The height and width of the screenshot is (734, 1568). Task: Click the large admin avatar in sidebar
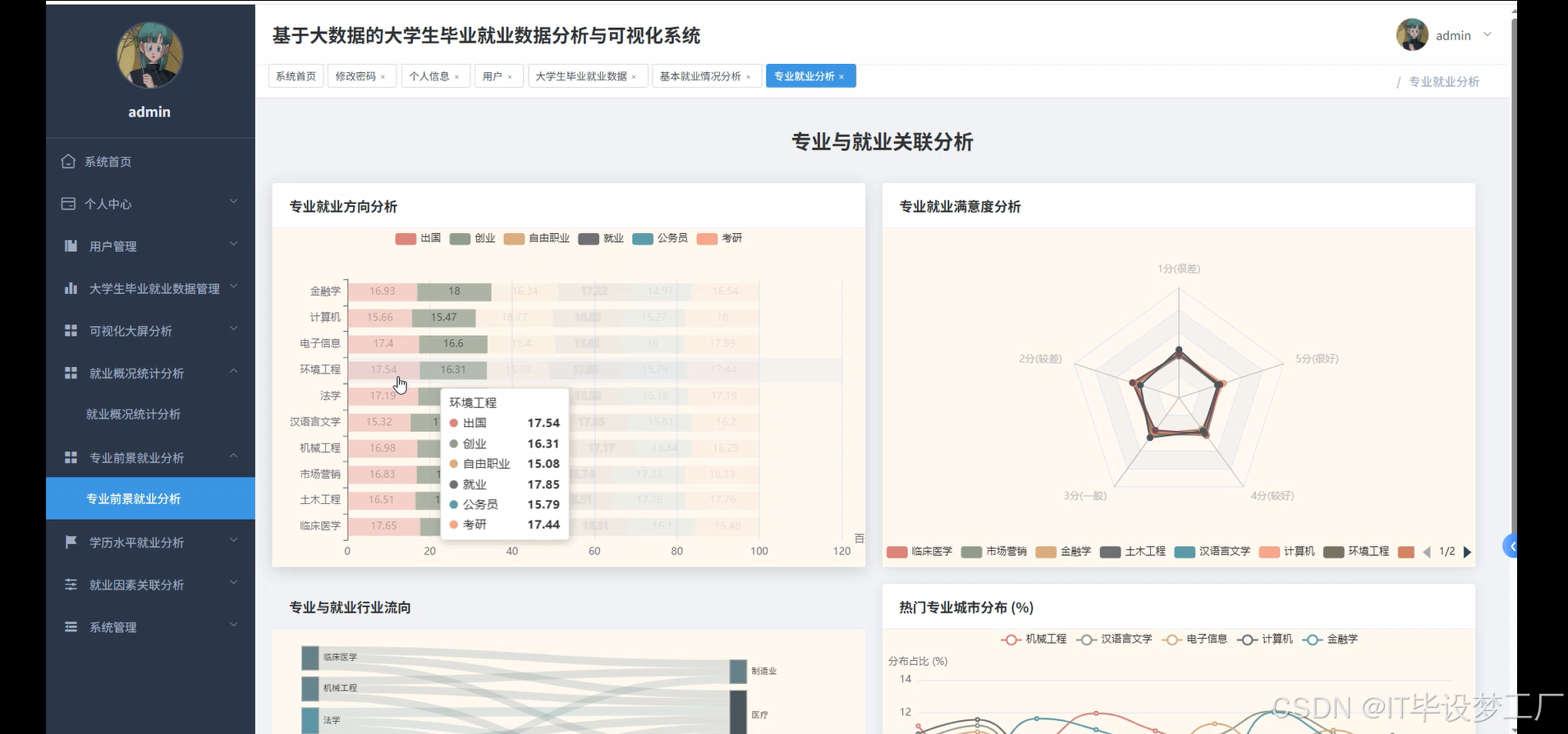point(149,55)
